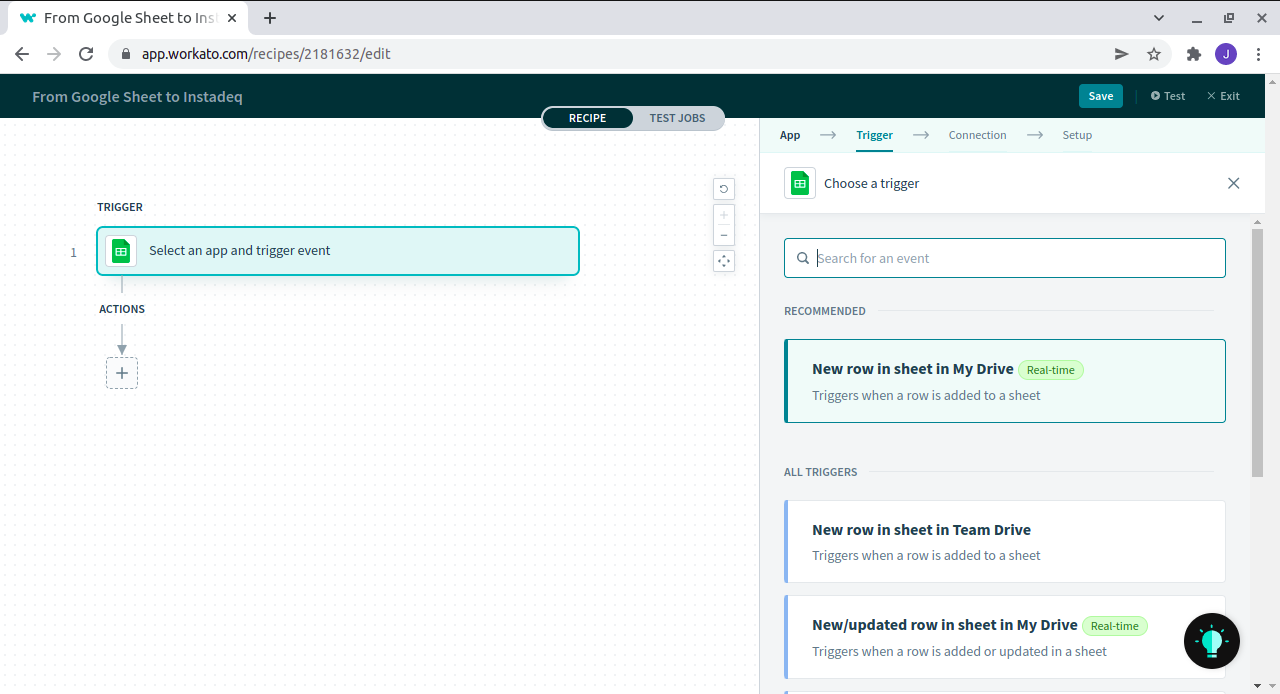
Task: Go back in the browser
Action: (22, 54)
